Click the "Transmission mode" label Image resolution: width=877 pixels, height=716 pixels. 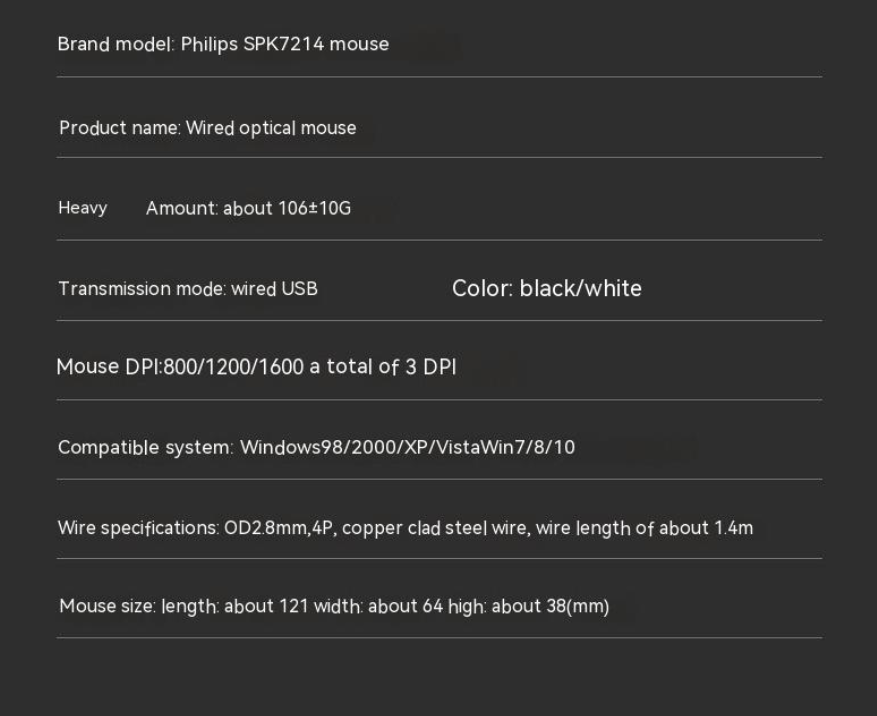pyautogui.click(x=141, y=289)
